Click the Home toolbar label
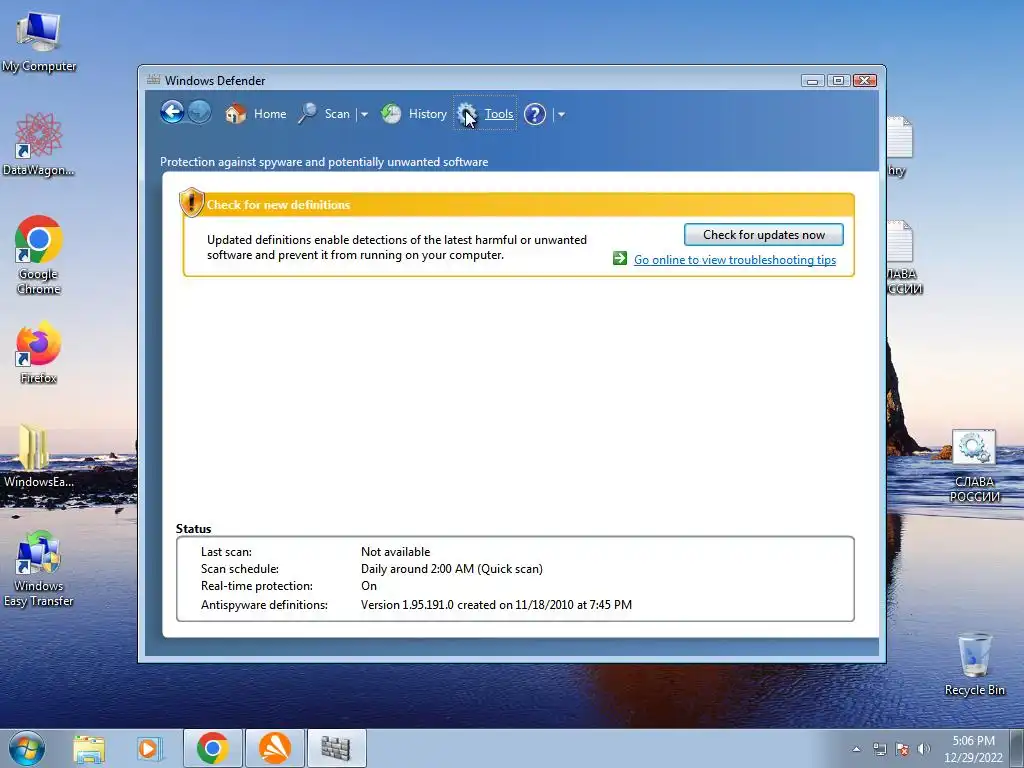Viewport: 1024px width, 768px height. pyautogui.click(x=270, y=114)
